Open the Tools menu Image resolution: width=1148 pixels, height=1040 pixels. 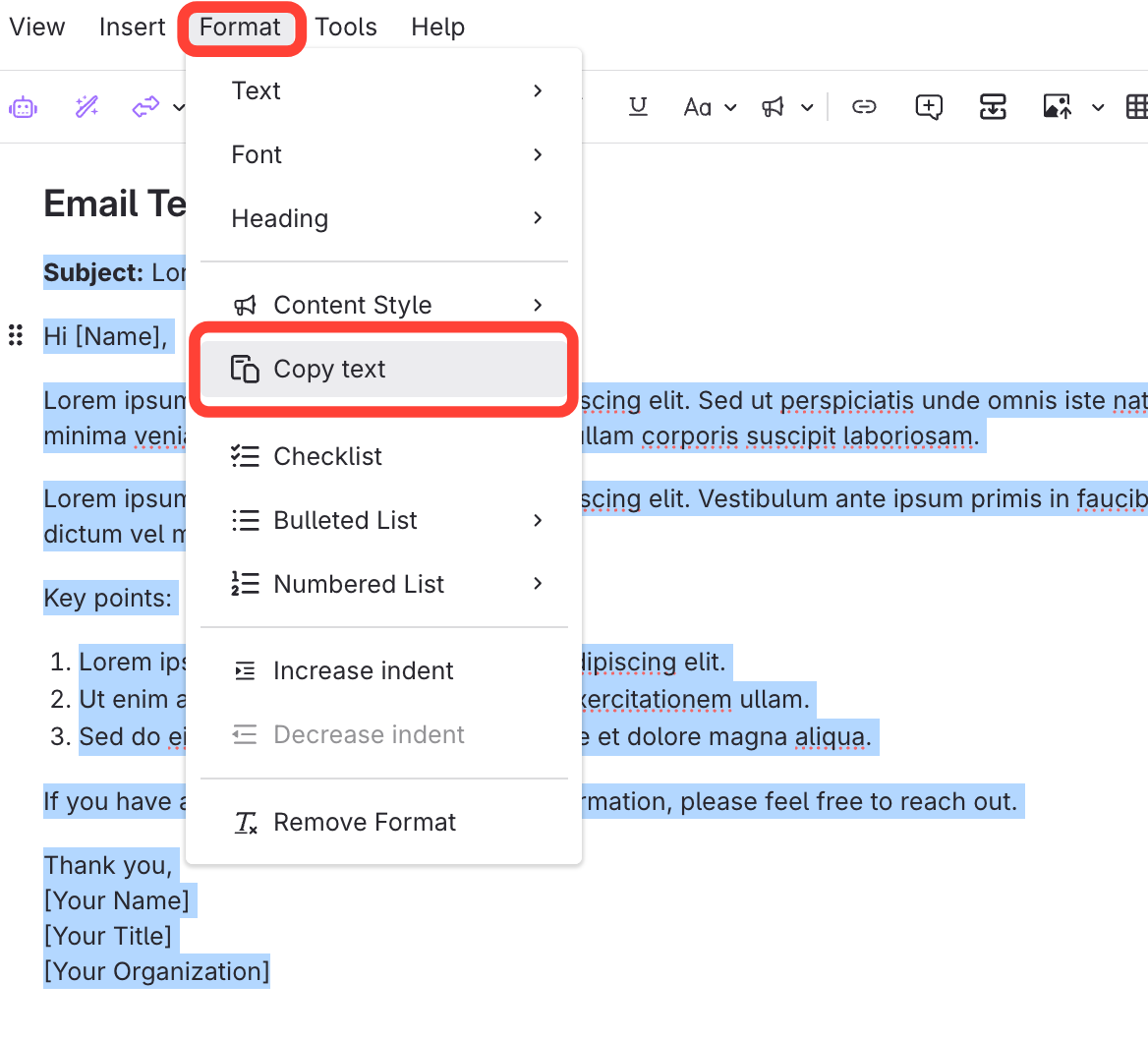[x=346, y=28]
